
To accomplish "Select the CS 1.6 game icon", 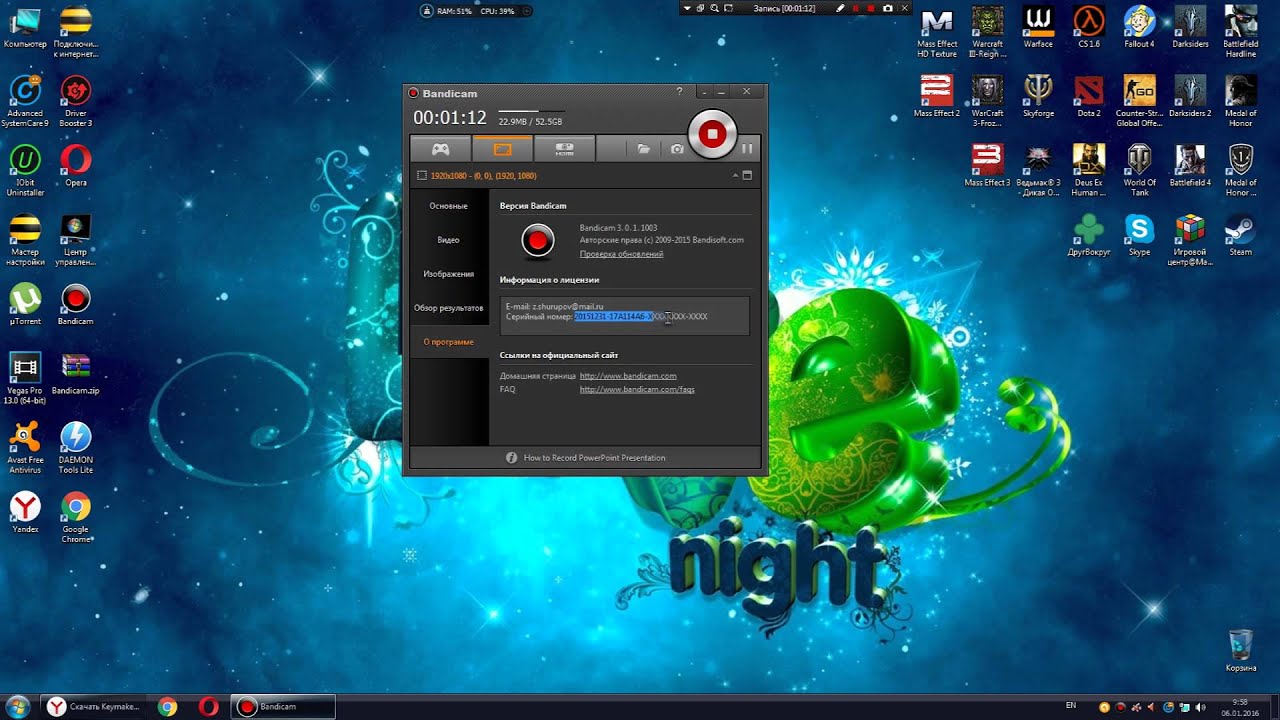I will (1089, 28).
